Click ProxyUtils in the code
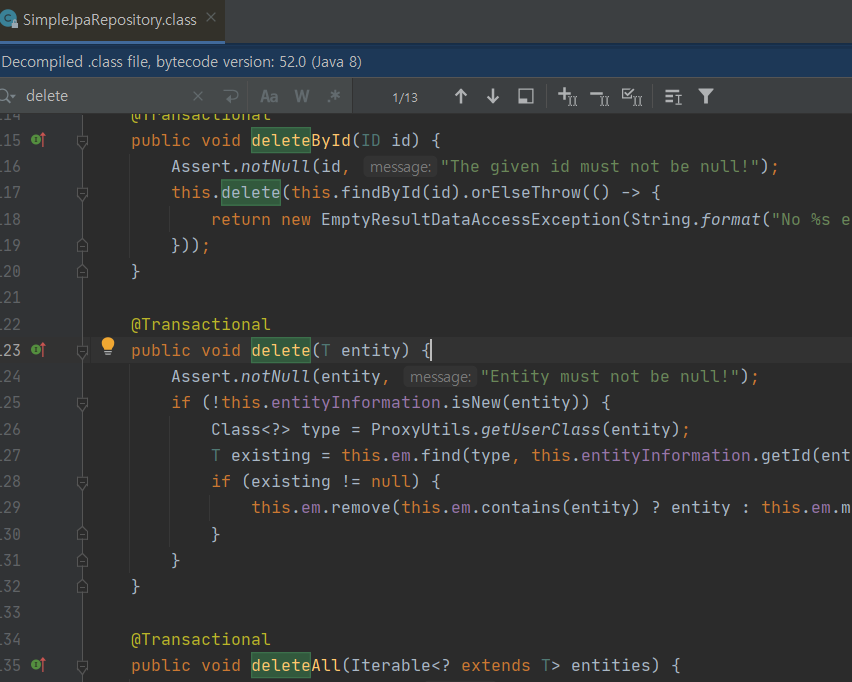Image resolution: width=852 pixels, height=682 pixels. point(421,429)
